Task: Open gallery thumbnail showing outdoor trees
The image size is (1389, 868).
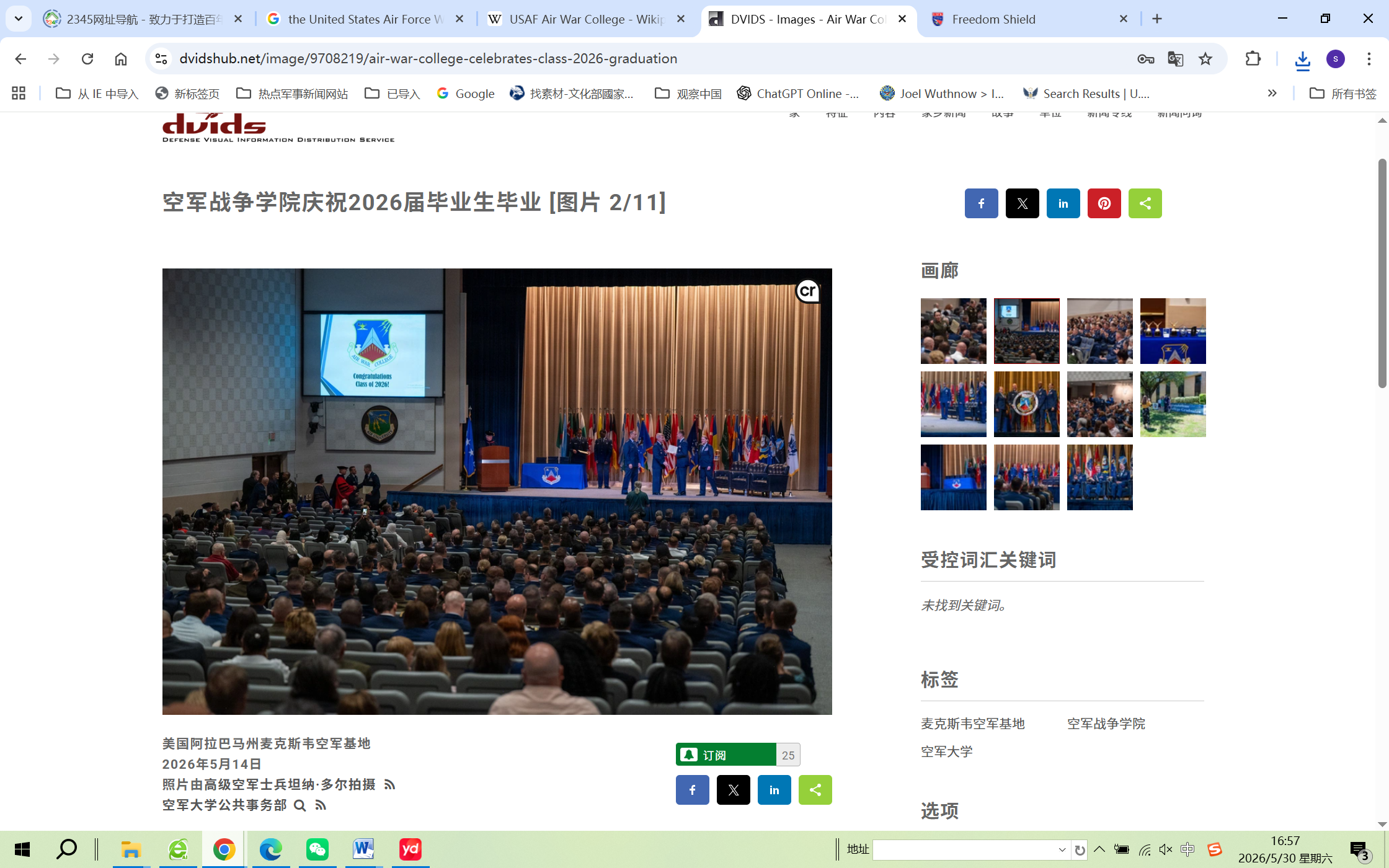Action: (x=1173, y=404)
